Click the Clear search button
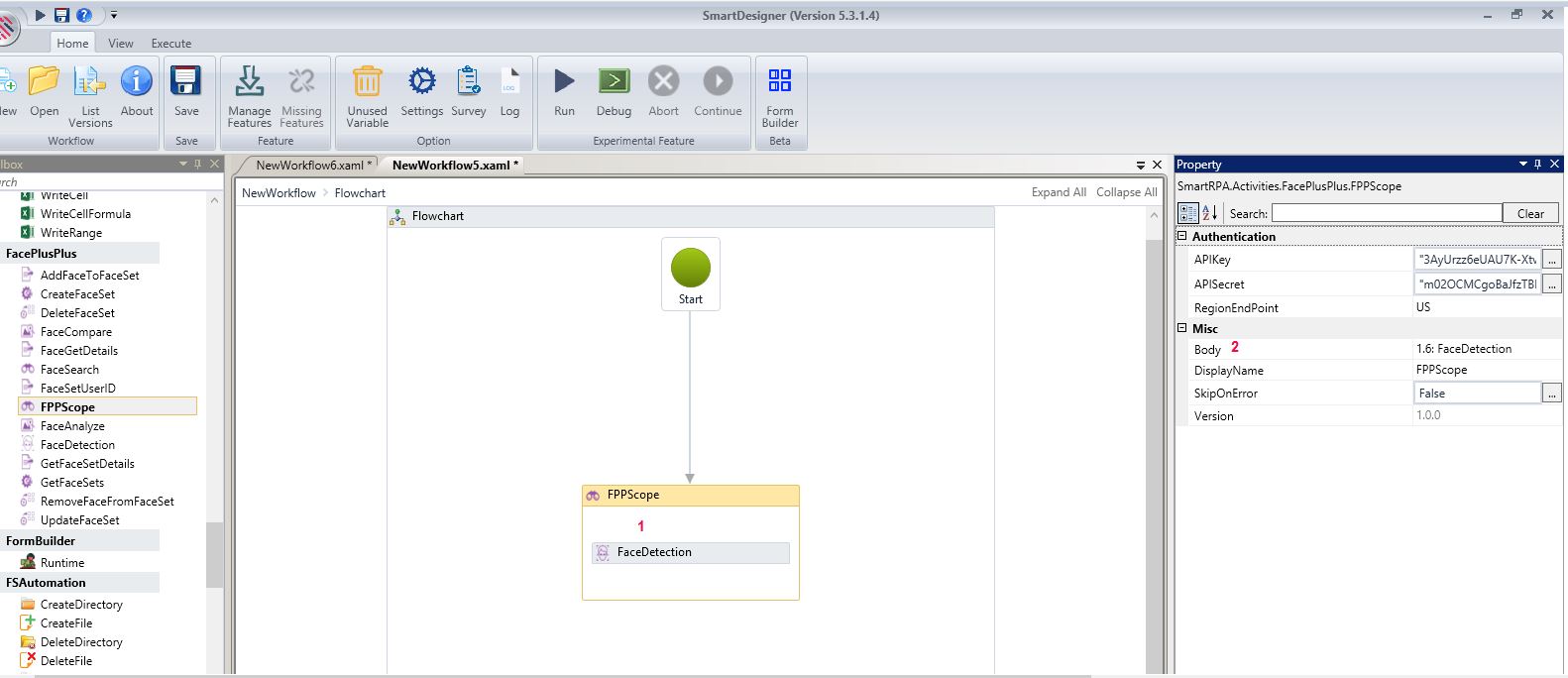This screenshot has width=1568, height=678. (x=1529, y=213)
